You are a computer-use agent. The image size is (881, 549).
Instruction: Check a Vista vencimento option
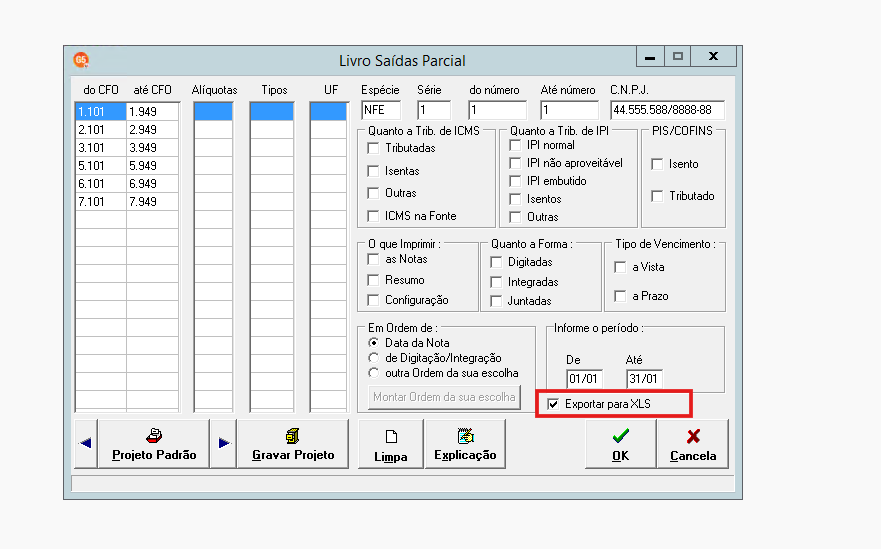pos(620,267)
